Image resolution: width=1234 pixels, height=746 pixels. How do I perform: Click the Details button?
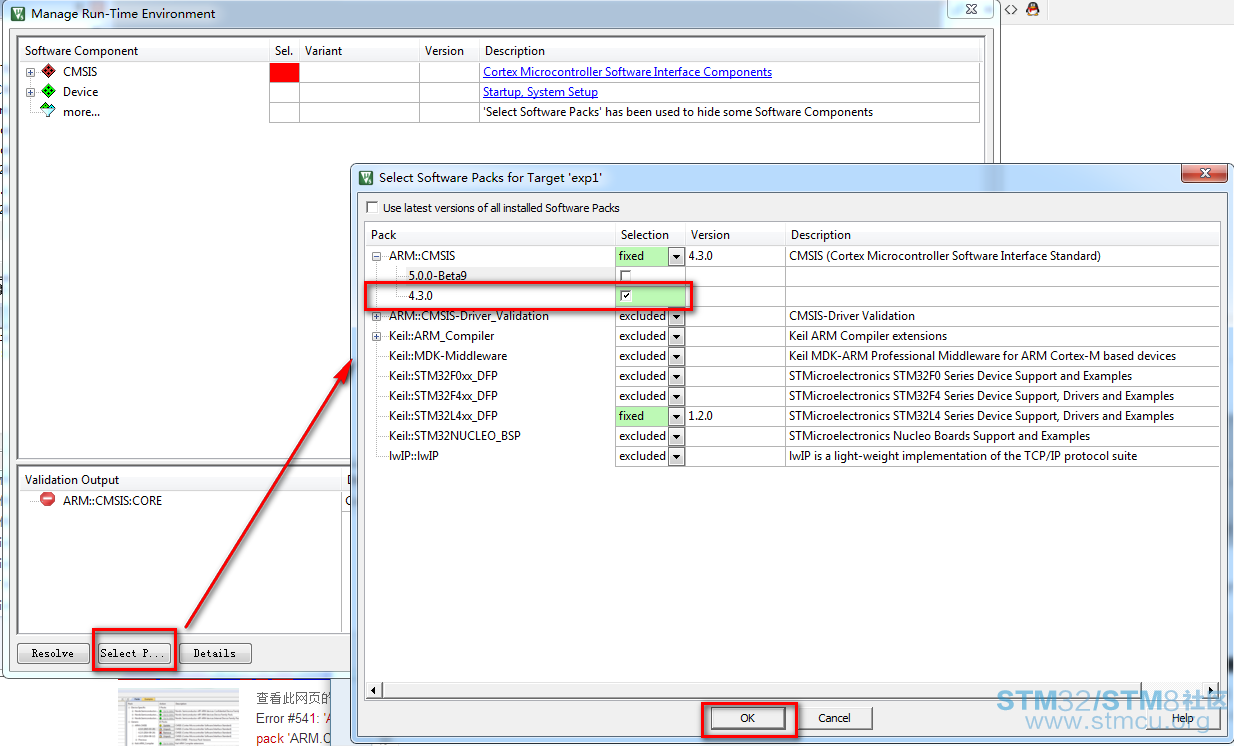(215, 653)
